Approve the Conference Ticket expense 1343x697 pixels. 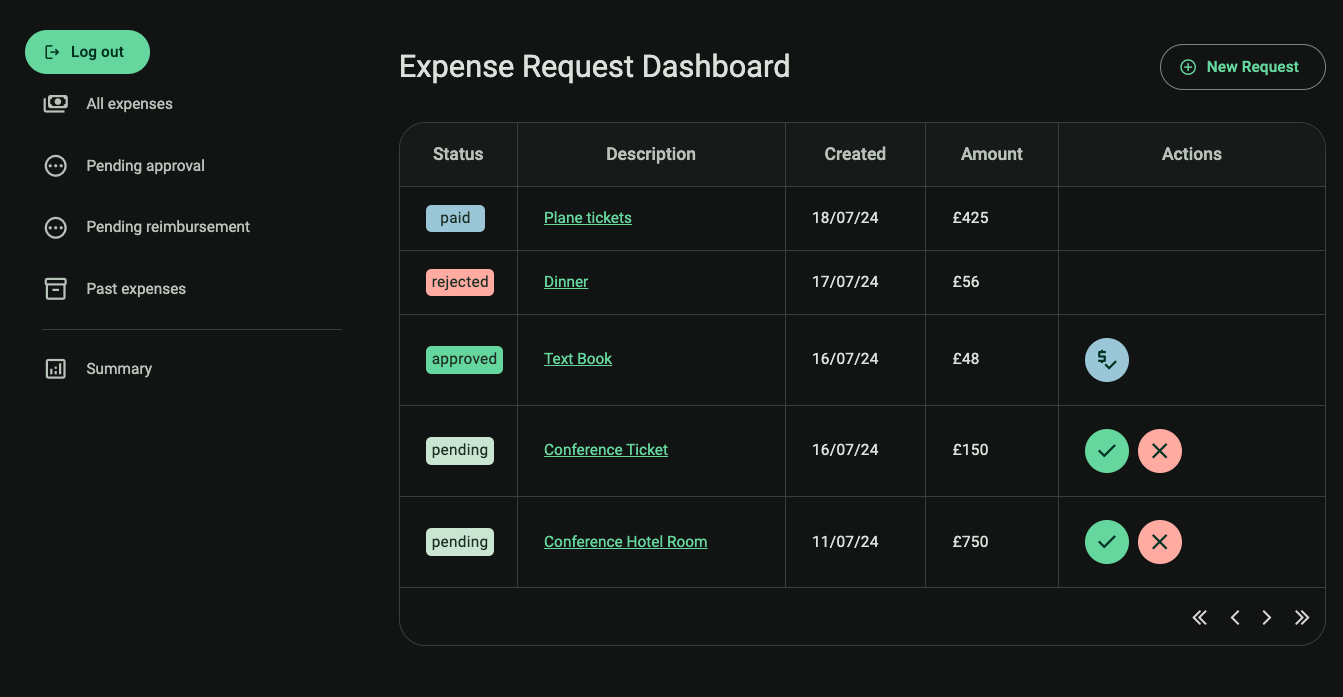click(1106, 451)
